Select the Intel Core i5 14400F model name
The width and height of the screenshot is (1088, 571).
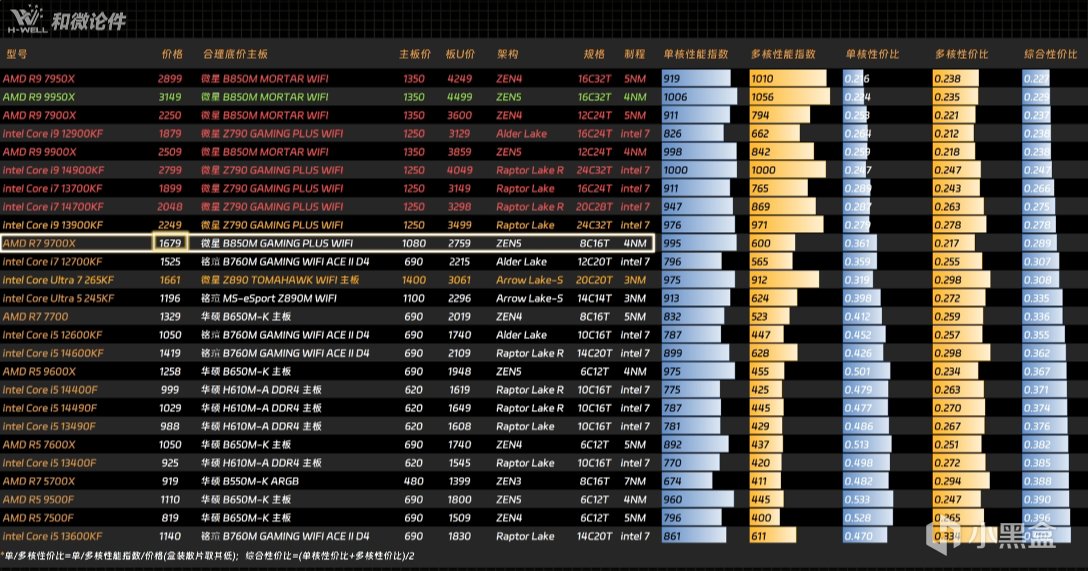point(51,390)
